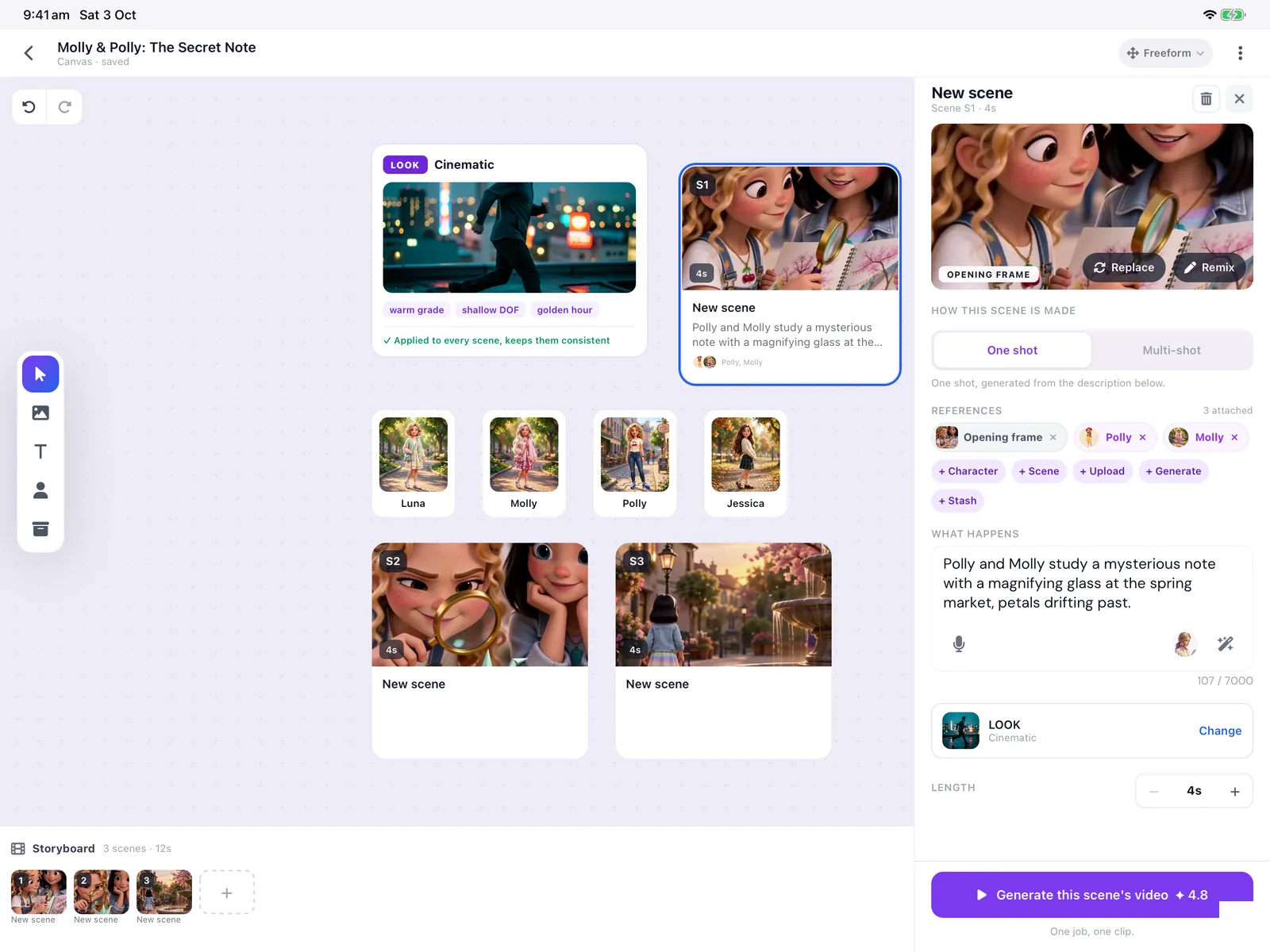The image size is (1270, 952).
Task: Remove the Polly reference chip
Action: [x=1143, y=437]
